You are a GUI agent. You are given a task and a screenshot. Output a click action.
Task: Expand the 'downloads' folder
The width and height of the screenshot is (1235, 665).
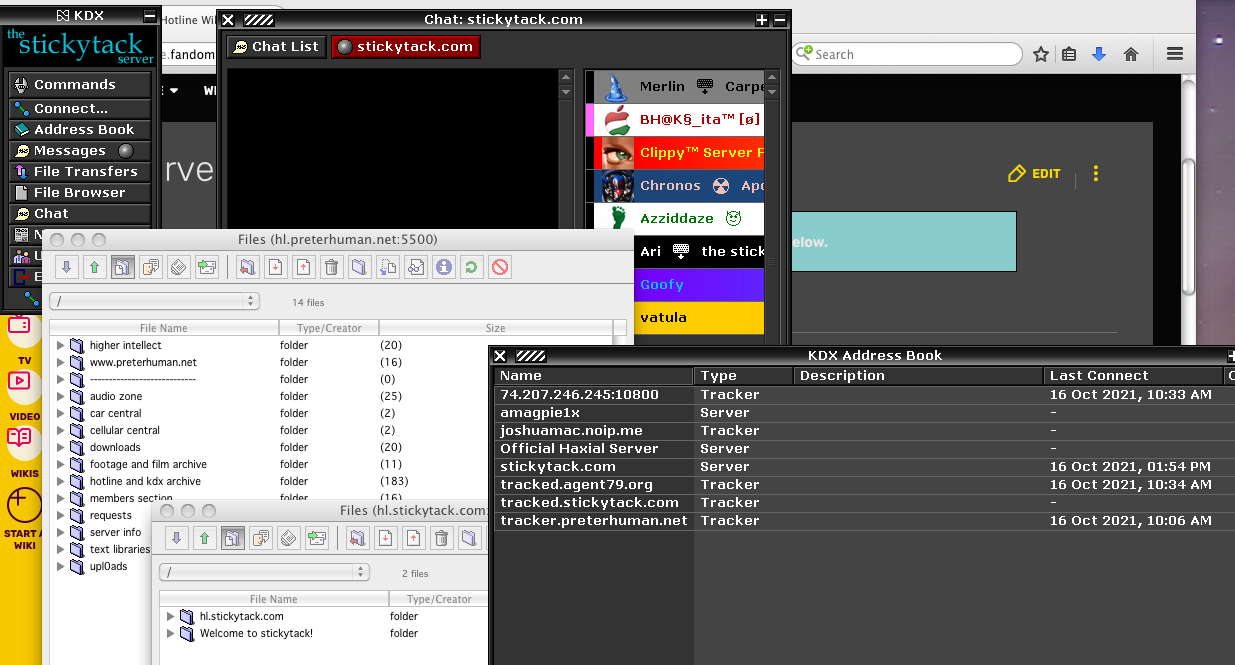click(61, 447)
